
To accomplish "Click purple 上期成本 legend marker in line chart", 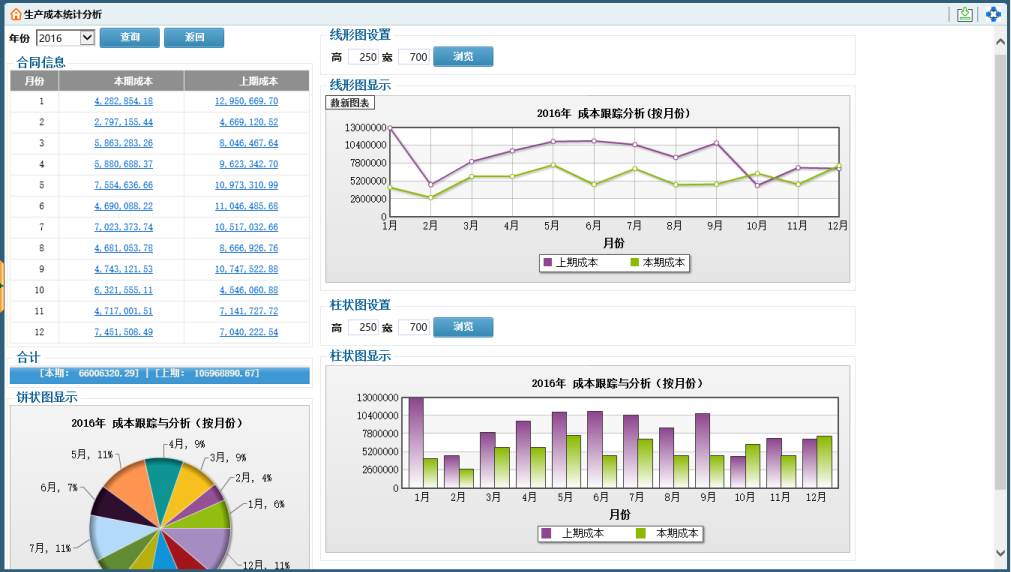I will [547, 263].
